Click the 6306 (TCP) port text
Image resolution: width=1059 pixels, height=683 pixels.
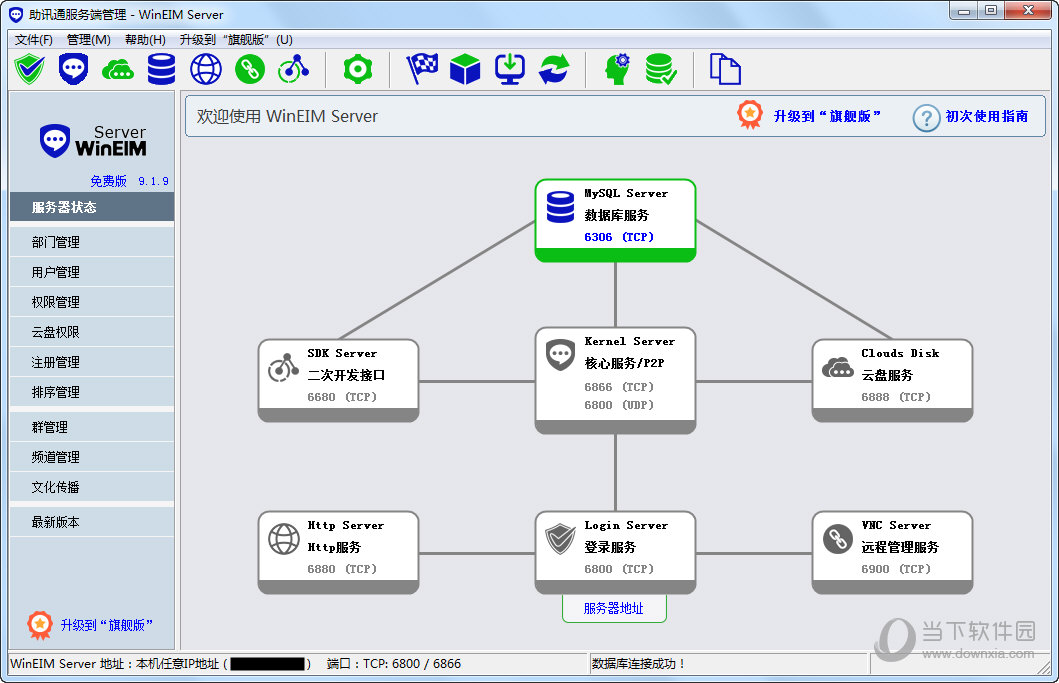(x=619, y=237)
